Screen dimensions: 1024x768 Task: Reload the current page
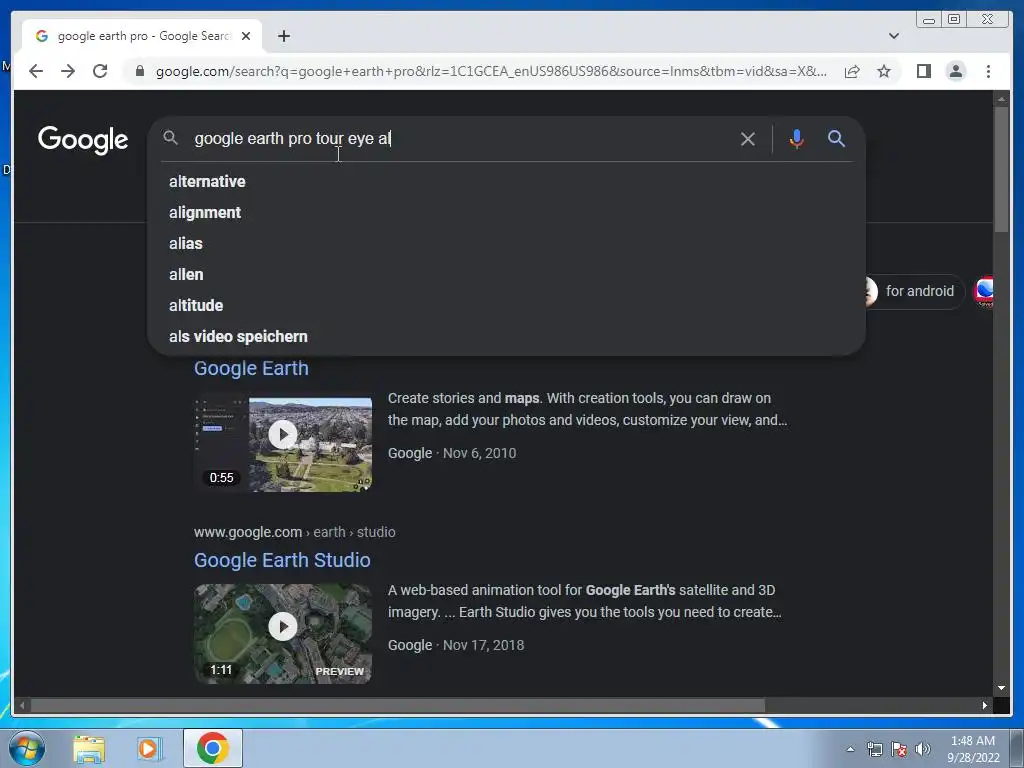100,71
